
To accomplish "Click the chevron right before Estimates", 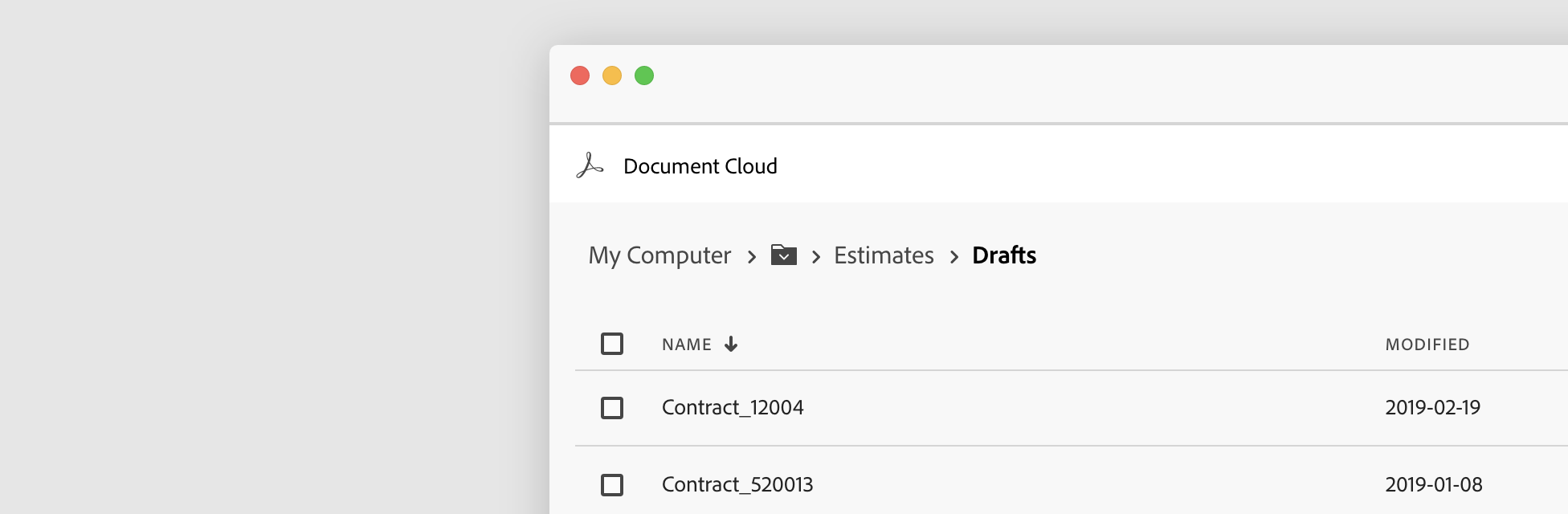I will pos(816,257).
